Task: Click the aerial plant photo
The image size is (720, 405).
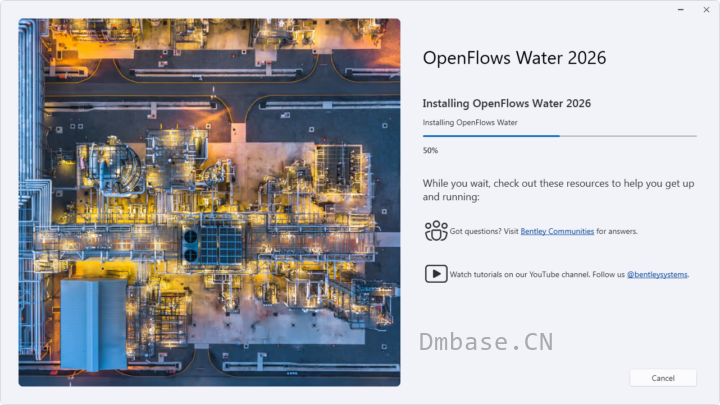Action: 209,202
